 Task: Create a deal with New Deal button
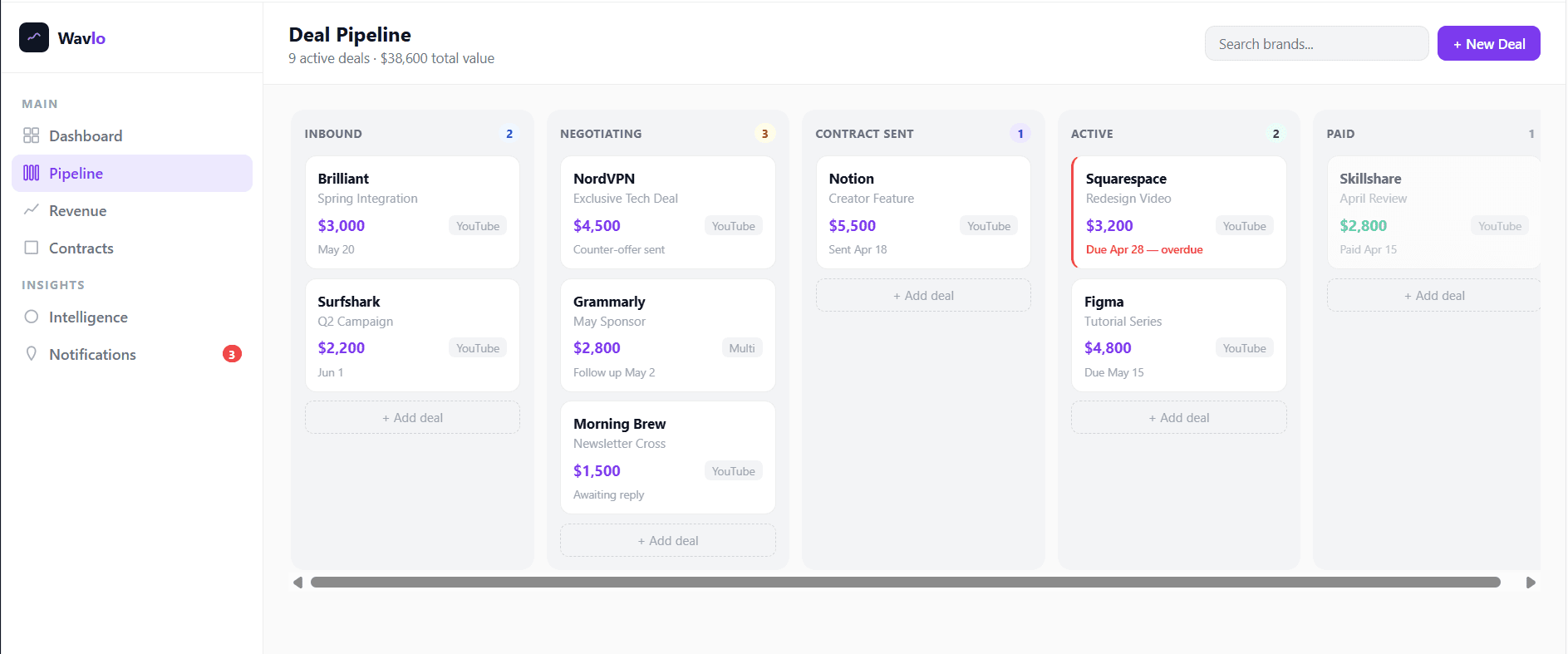pos(1488,43)
